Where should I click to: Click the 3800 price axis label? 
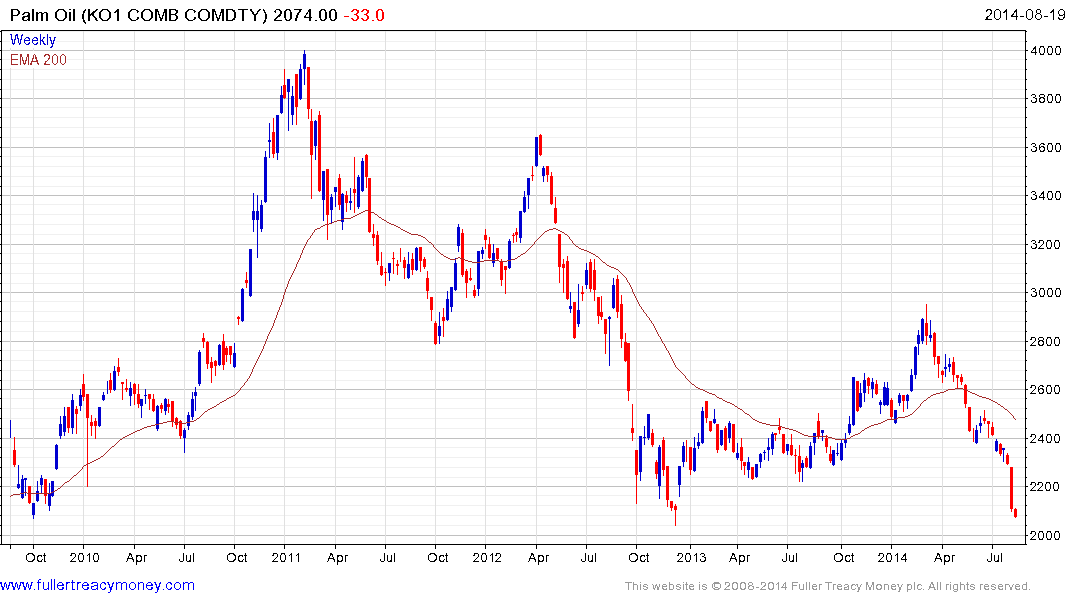point(1046,99)
